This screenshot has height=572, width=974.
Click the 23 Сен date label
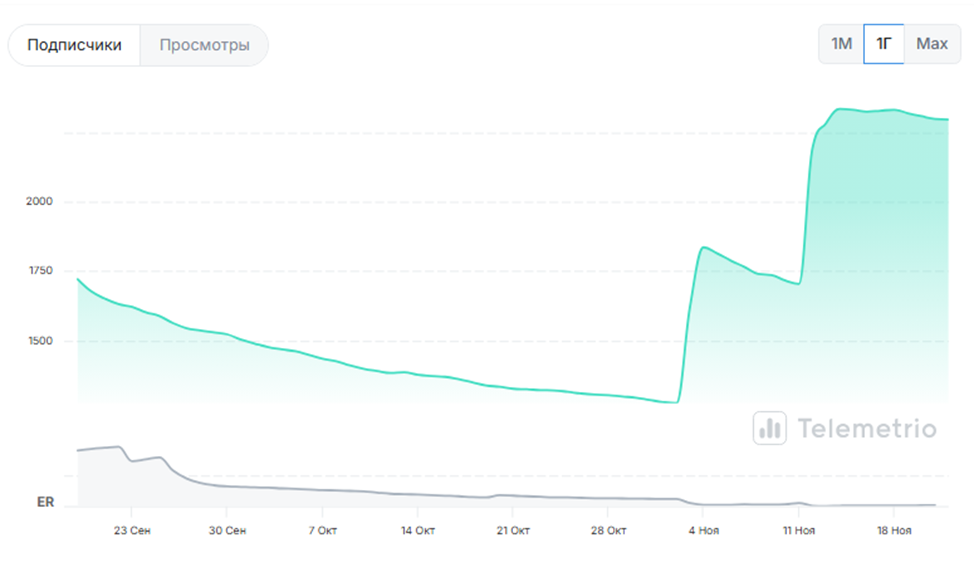[133, 530]
